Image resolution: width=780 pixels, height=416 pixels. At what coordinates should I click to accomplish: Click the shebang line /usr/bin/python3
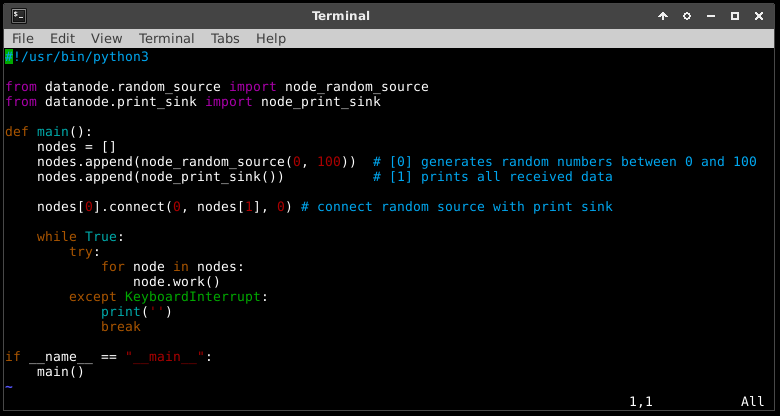(x=80, y=57)
